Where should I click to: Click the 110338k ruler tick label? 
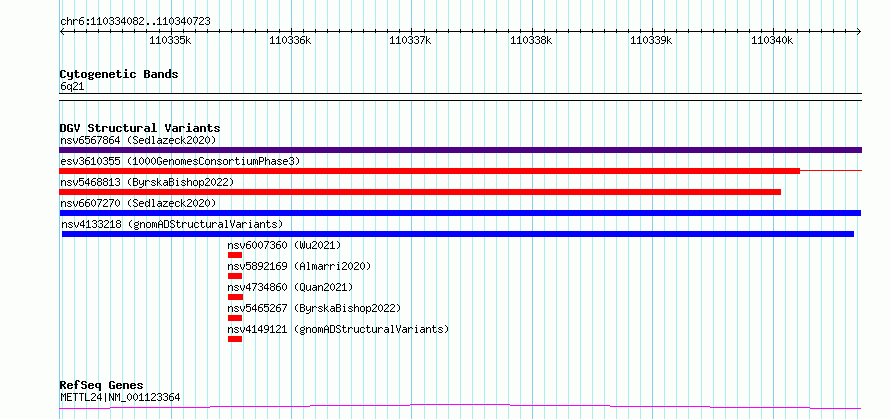pos(531,40)
